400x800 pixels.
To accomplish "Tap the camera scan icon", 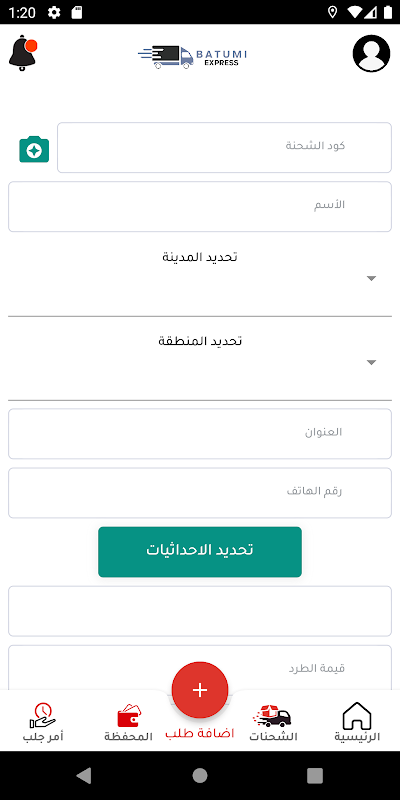I will [x=34, y=149].
